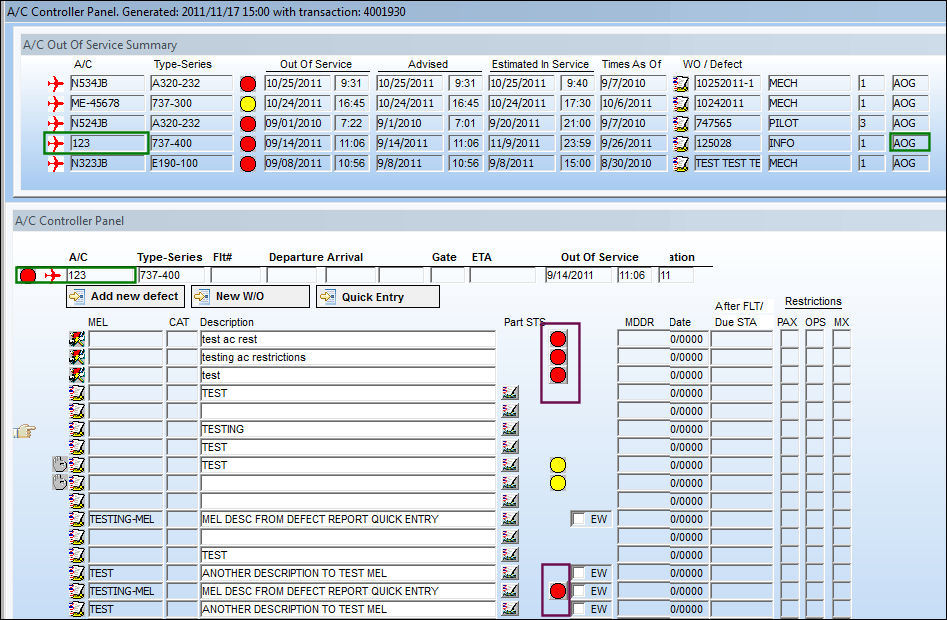Click the Restrictions column header link
947x620 pixels.
813,301
